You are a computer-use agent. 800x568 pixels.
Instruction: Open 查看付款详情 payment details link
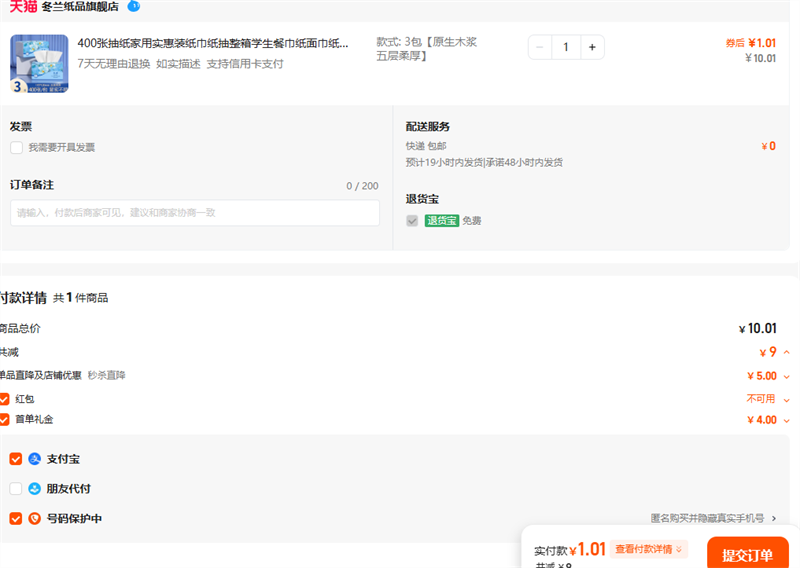click(650, 549)
